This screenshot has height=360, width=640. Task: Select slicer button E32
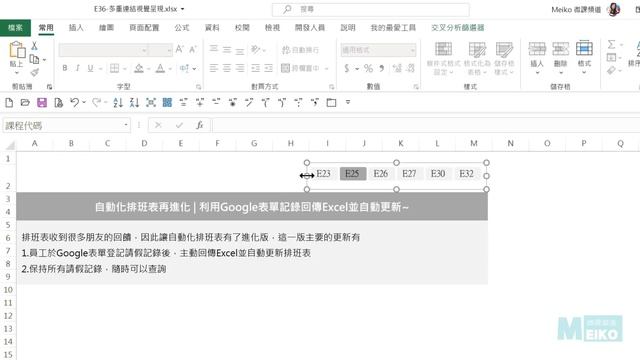467,174
